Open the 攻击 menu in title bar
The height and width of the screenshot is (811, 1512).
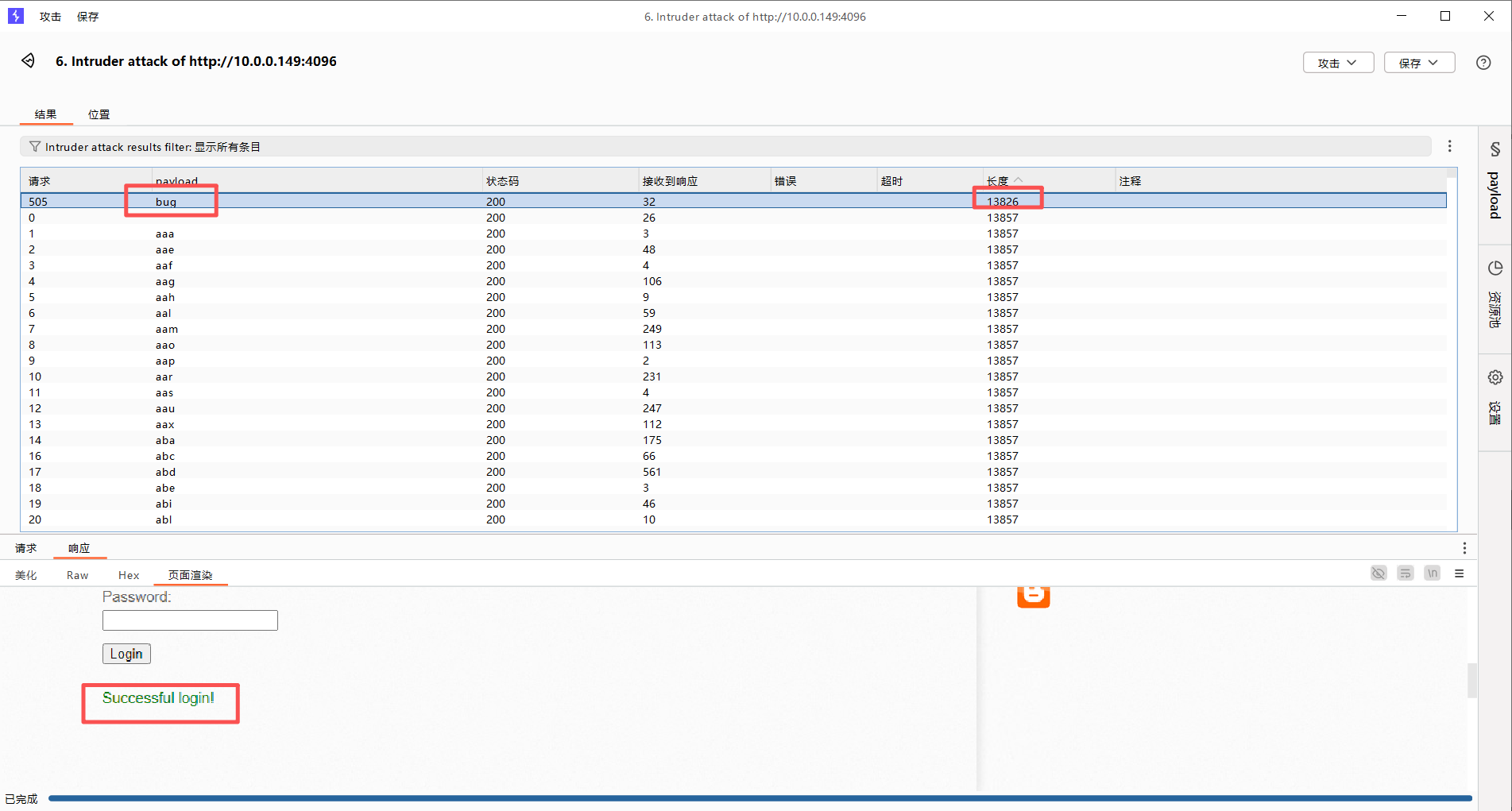pyautogui.click(x=50, y=17)
